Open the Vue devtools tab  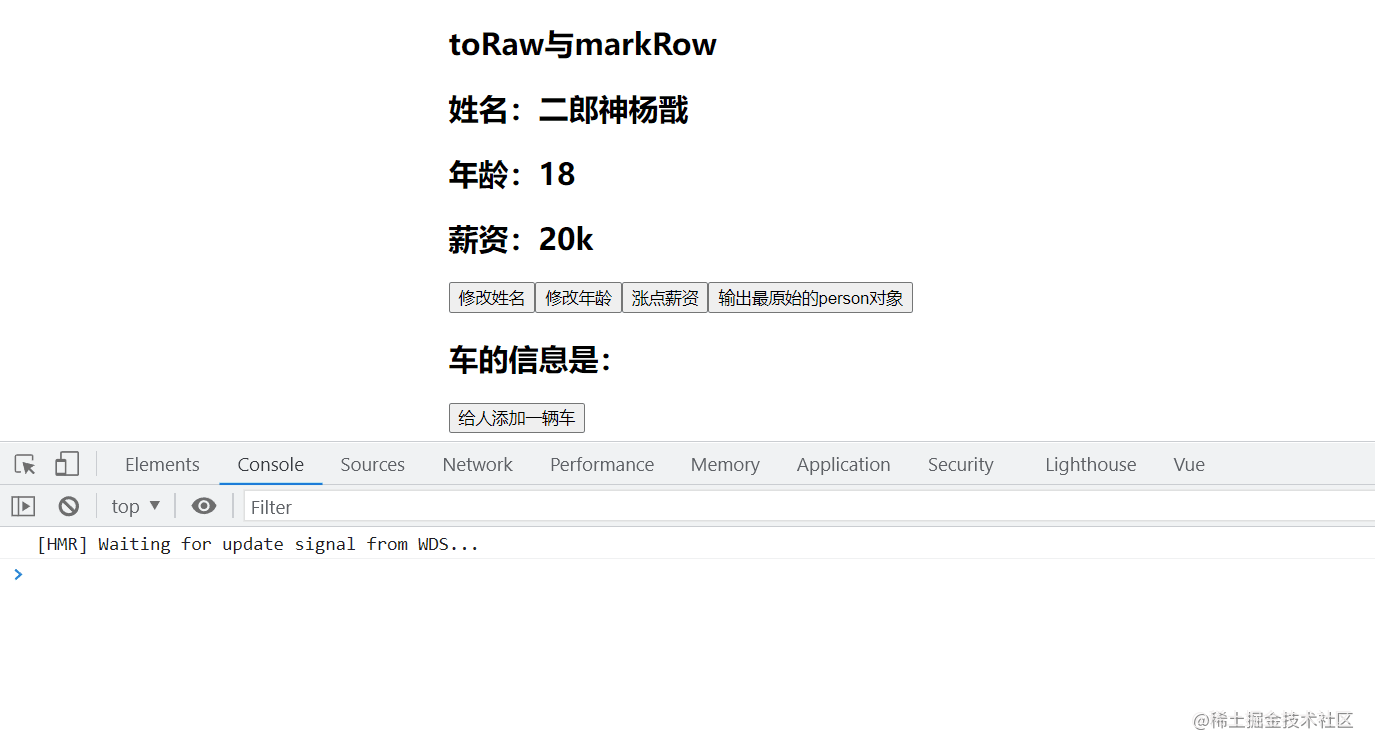coord(1188,464)
